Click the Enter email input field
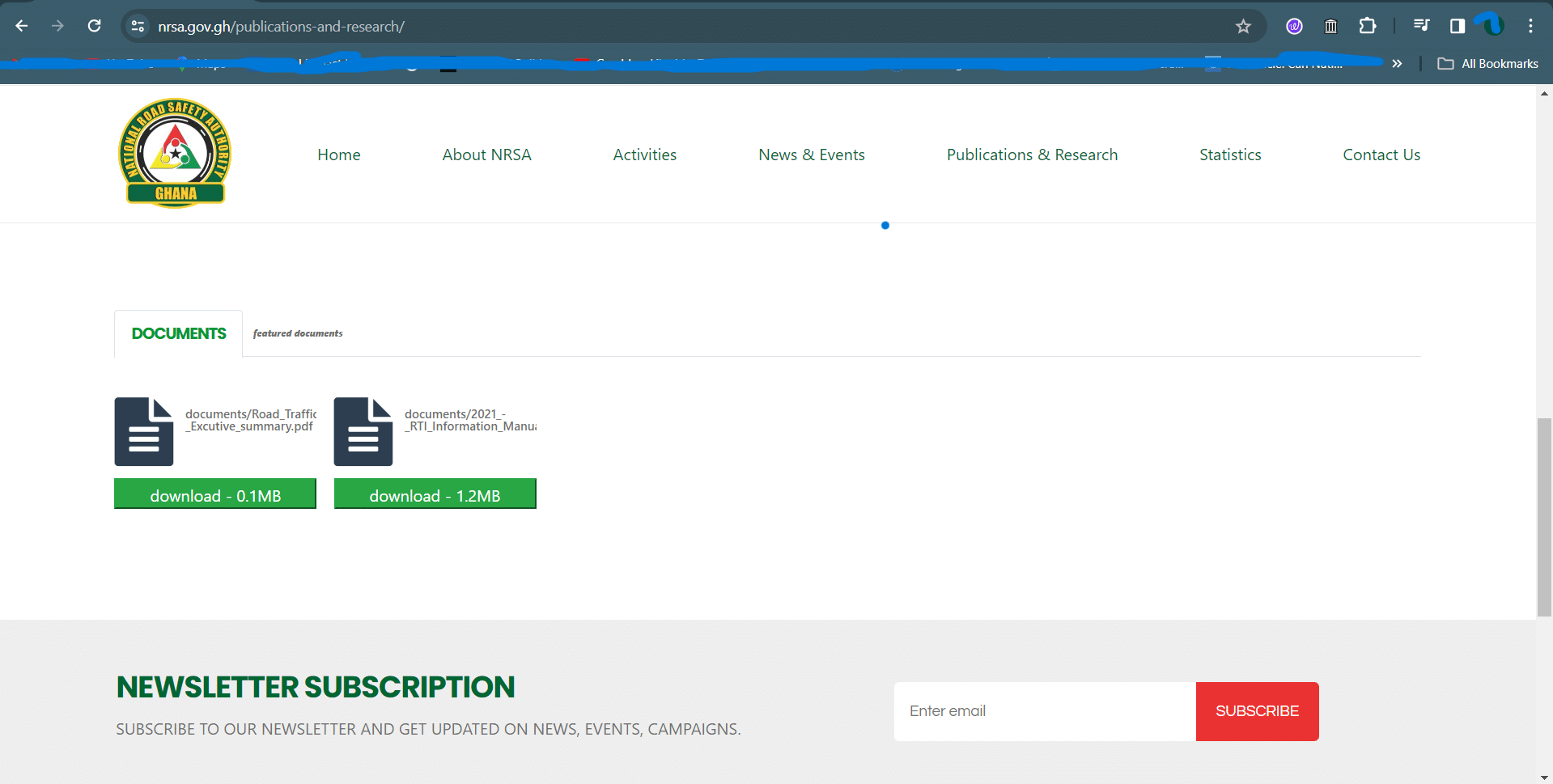This screenshot has height=784, width=1553. 1044,711
